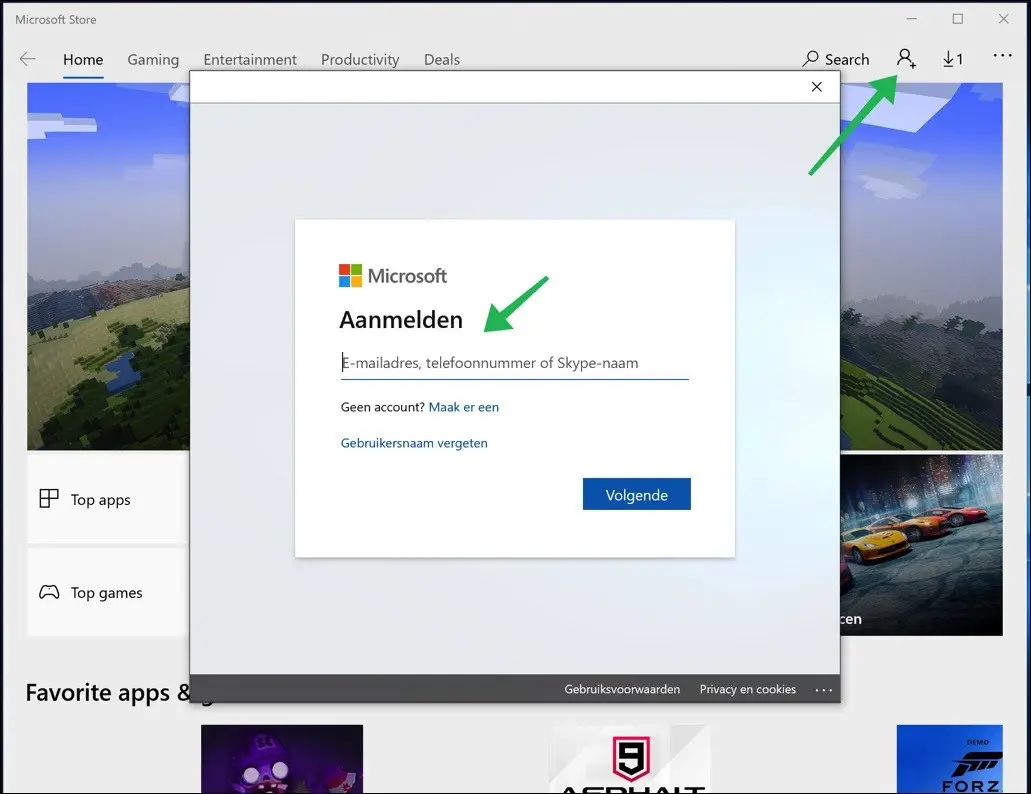Click the Minecraft hero banner on left

[x=108, y=266]
